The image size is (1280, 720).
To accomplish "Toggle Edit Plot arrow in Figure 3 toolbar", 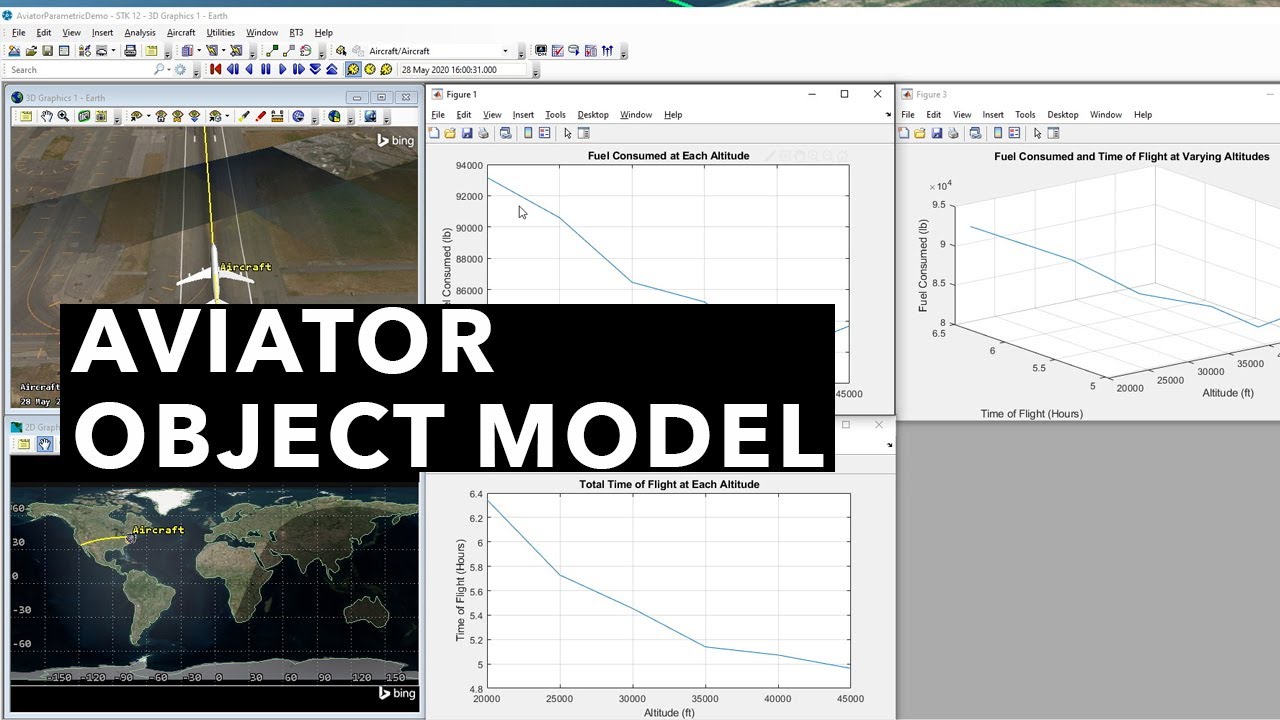I will pos(1037,132).
